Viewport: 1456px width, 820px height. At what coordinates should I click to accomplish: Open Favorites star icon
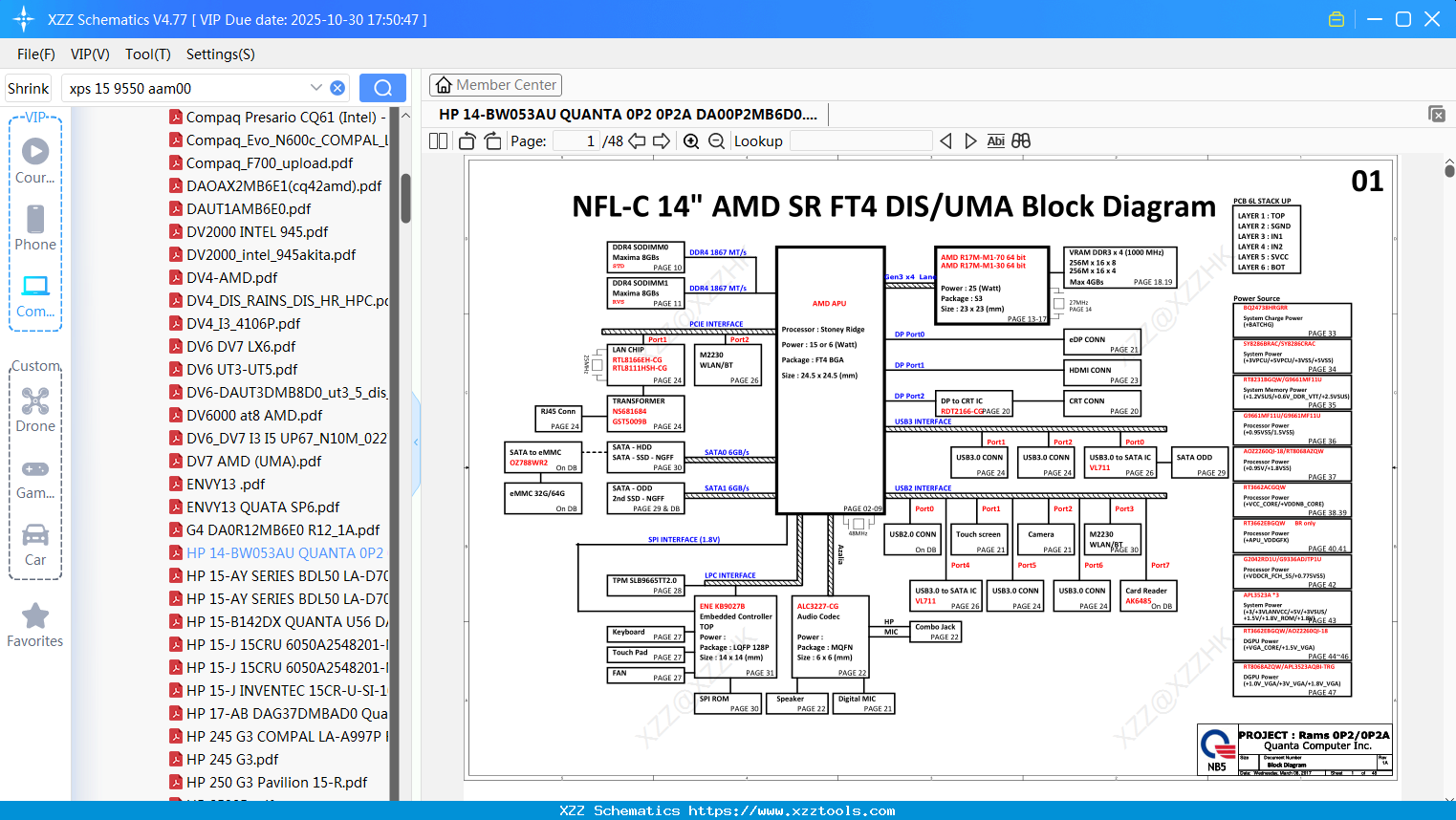[x=35, y=625]
